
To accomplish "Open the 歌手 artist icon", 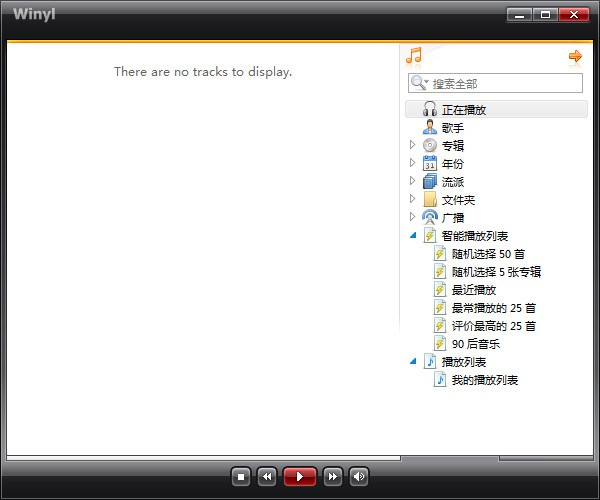I will (x=430, y=127).
